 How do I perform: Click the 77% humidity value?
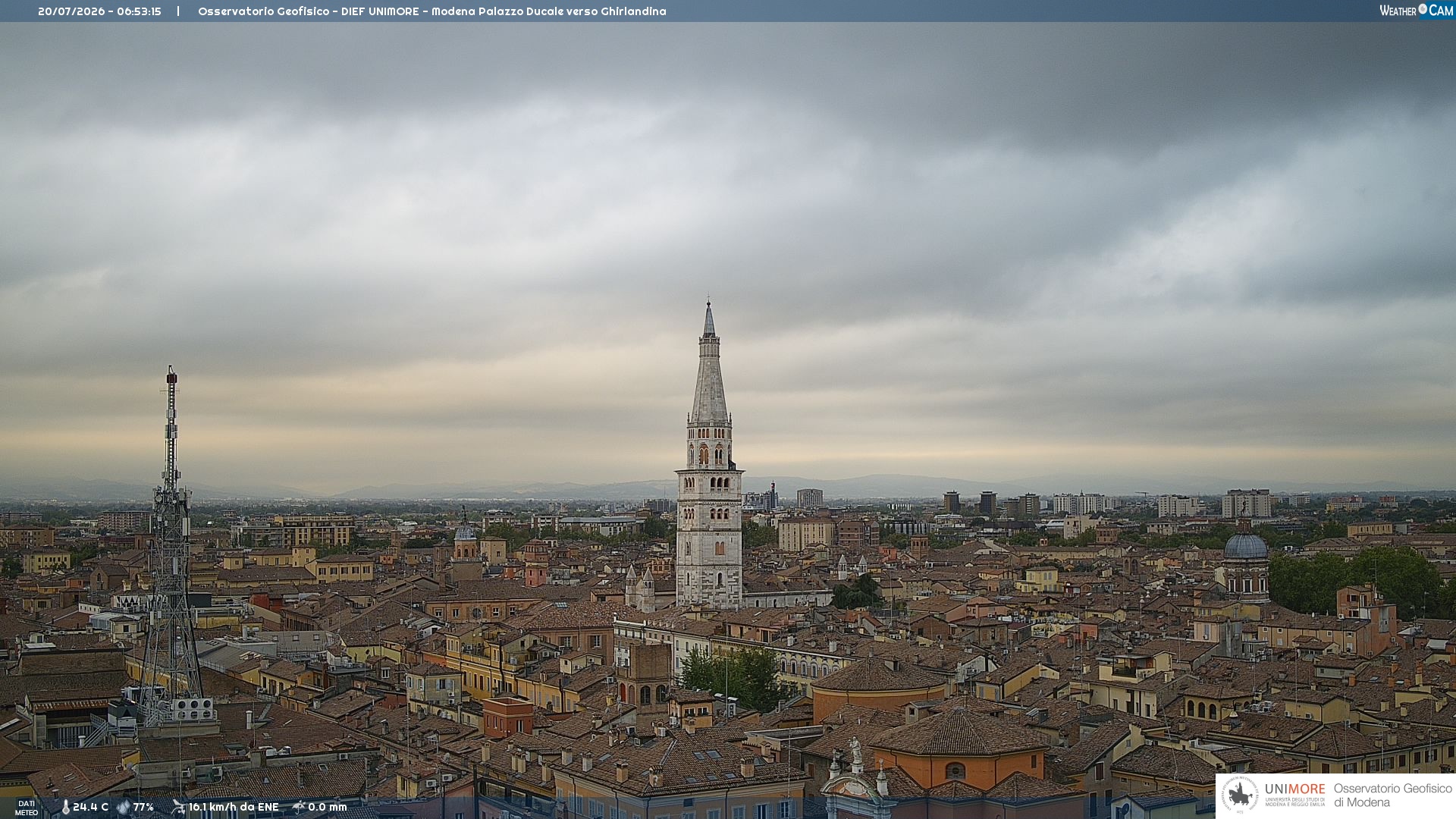pyautogui.click(x=143, y=808)
